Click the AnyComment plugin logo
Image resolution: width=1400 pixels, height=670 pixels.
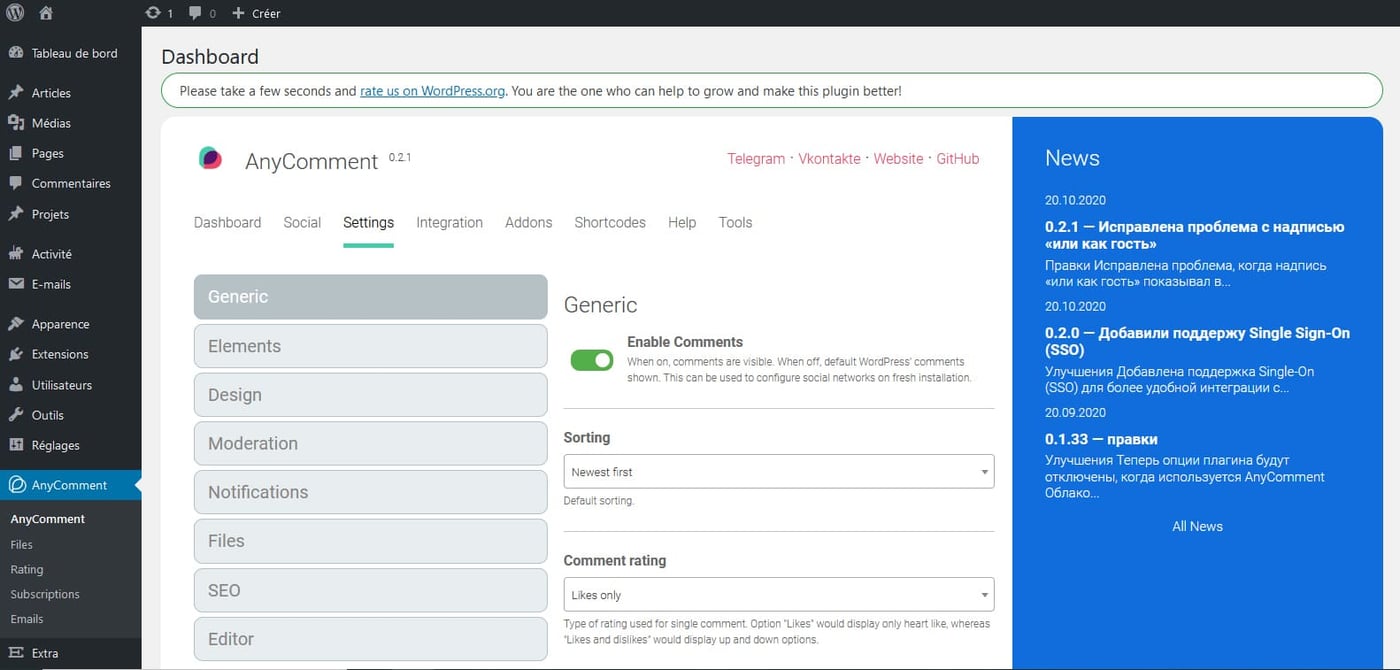point(210,158)
